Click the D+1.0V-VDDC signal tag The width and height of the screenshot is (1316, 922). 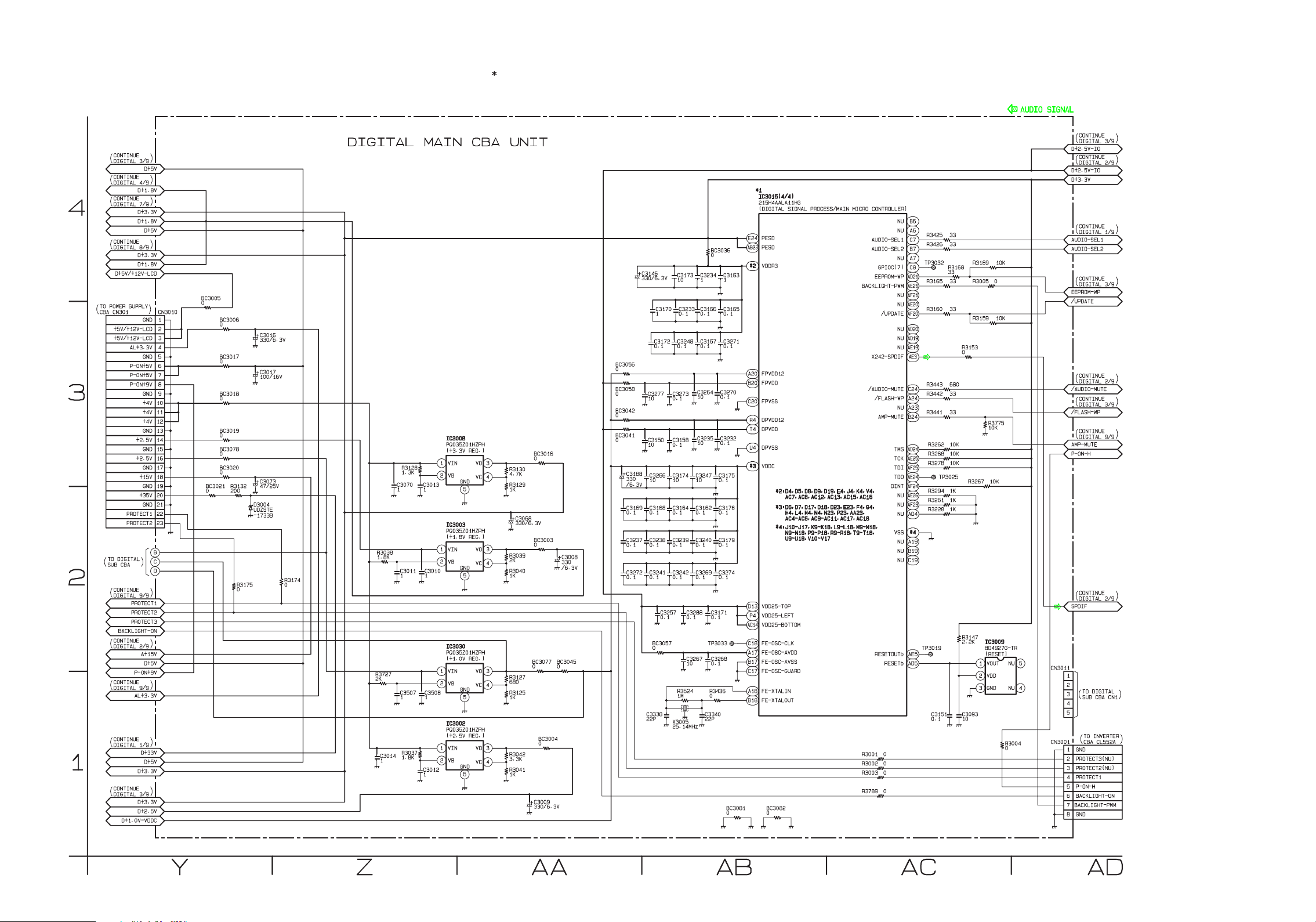click(x=136, y=820)
